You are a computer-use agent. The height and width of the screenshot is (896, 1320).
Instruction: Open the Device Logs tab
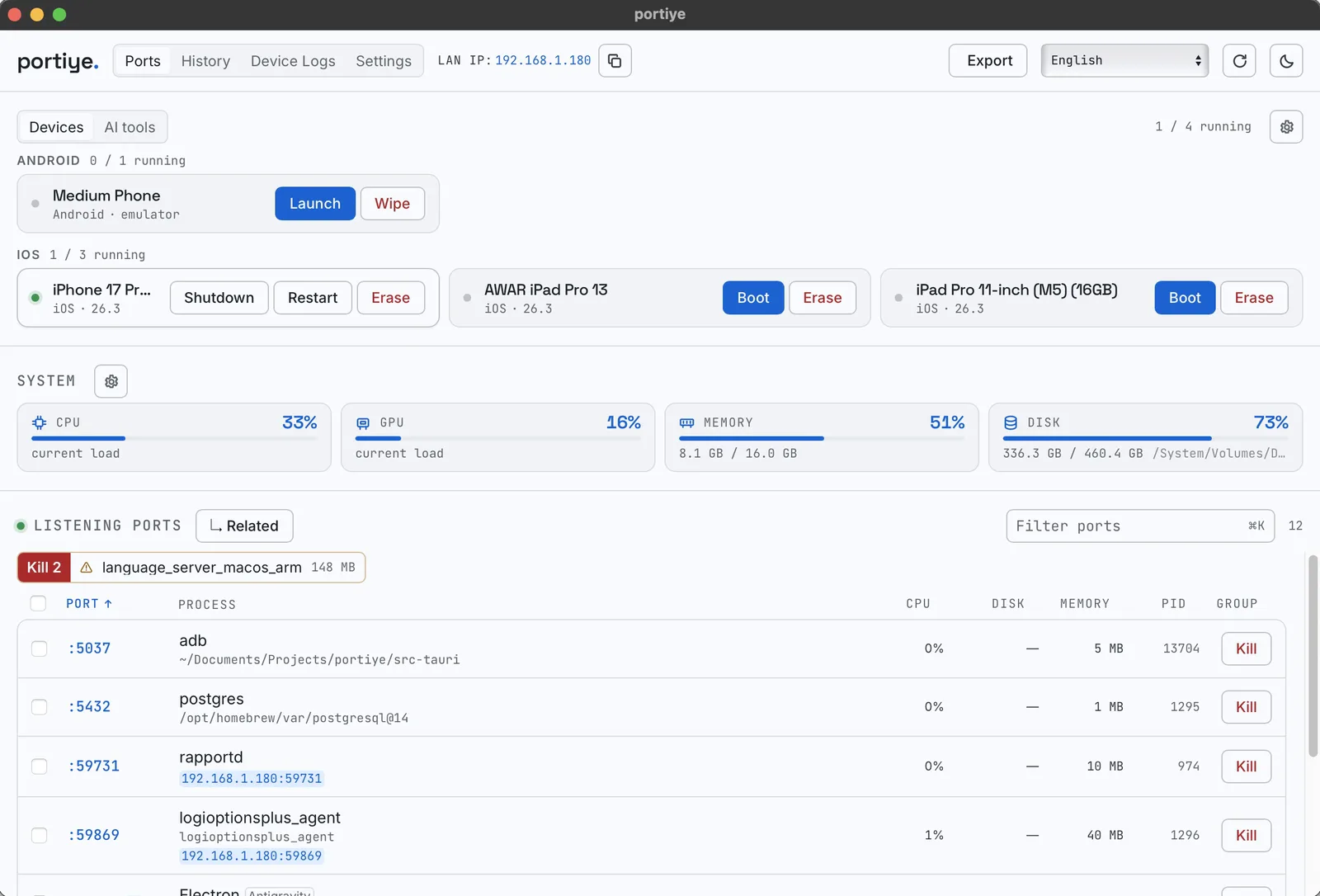point(293,61)
